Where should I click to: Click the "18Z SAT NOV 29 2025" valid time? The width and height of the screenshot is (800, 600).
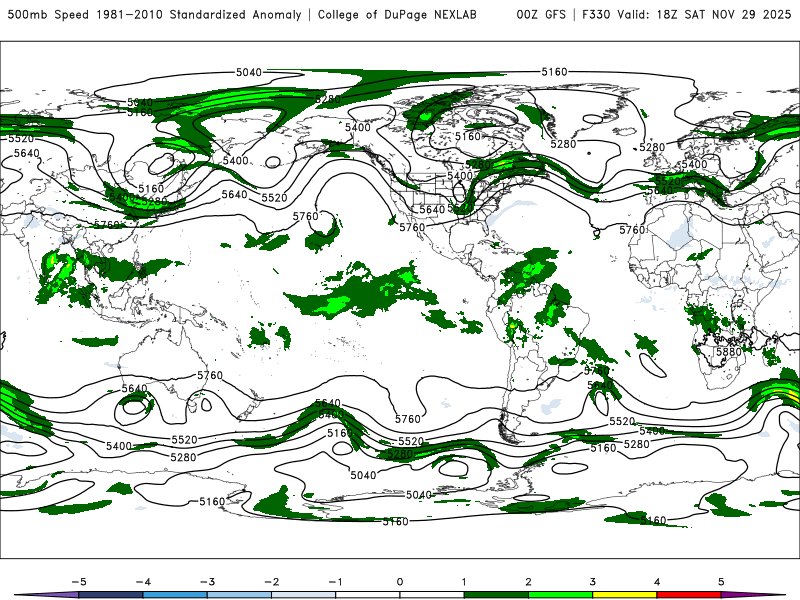(723, 14)
